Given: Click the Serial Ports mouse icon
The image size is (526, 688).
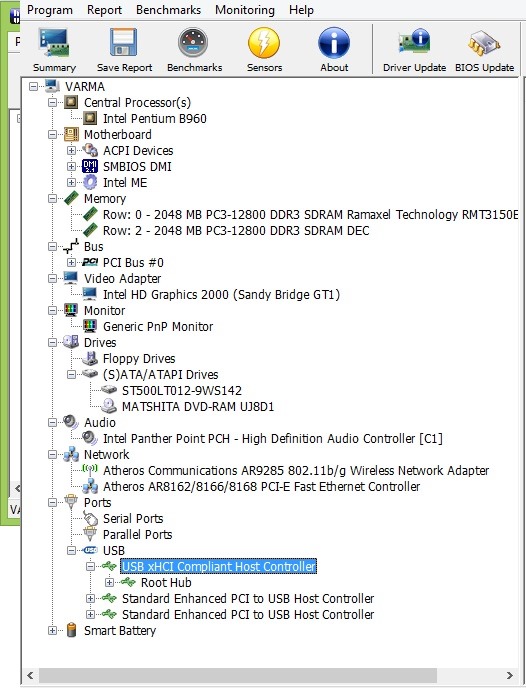Looking at the screenshot, I should 90,518.
